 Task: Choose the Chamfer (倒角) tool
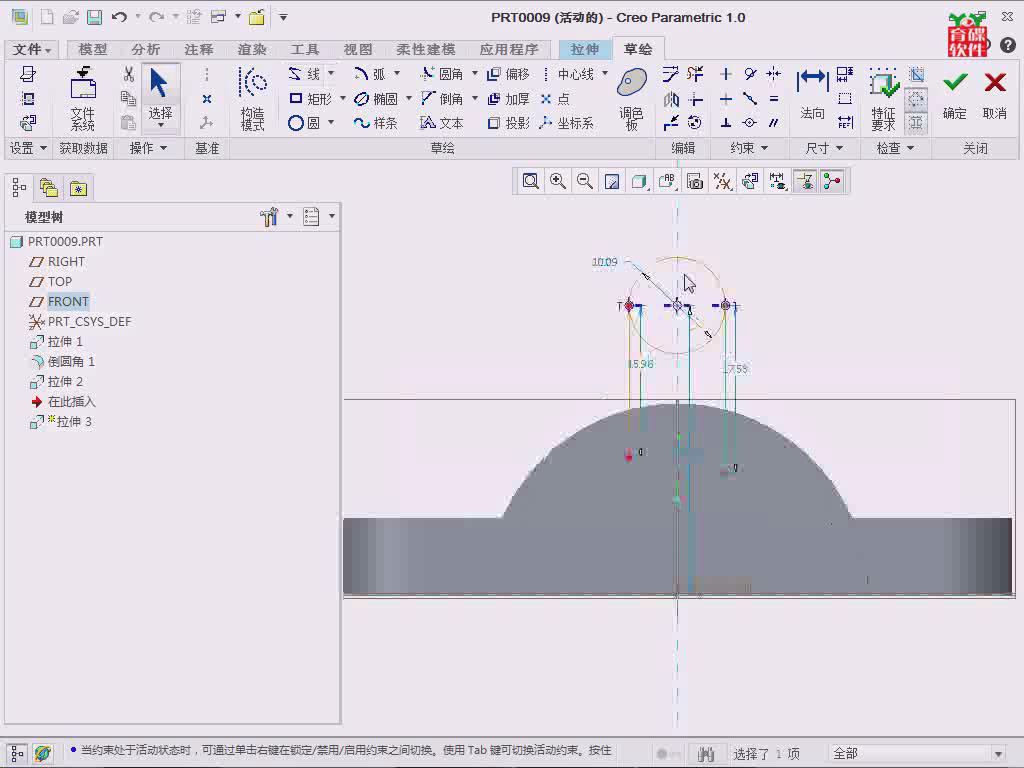point(442,99)
